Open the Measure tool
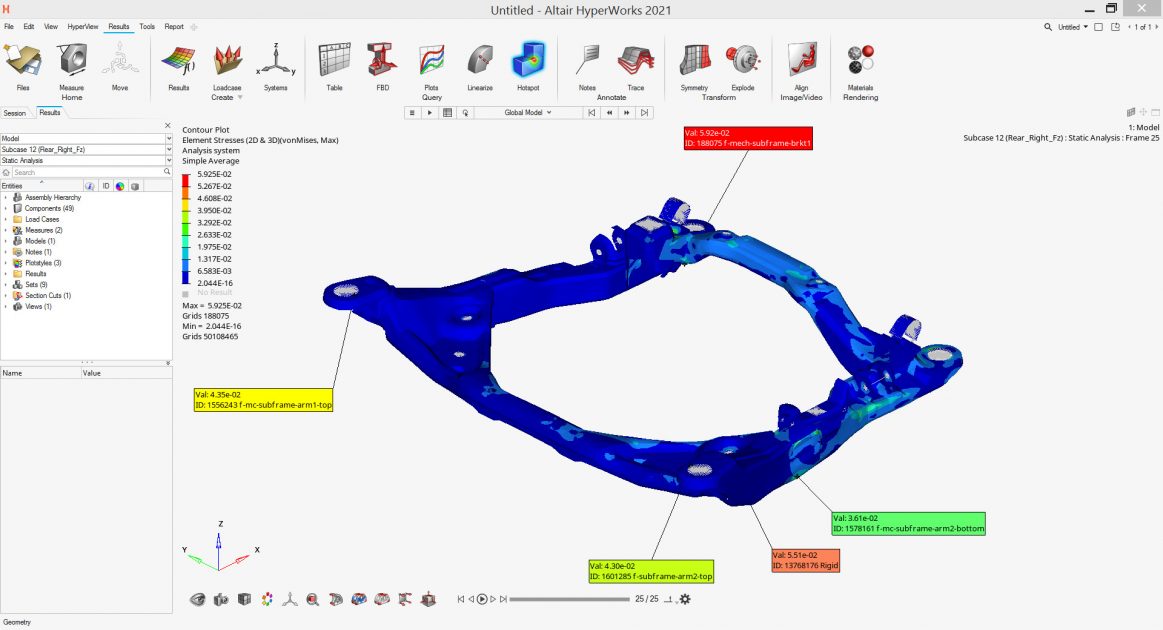 point(71,64)
